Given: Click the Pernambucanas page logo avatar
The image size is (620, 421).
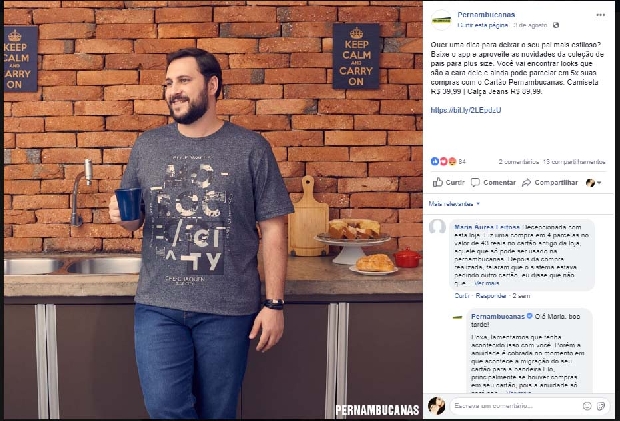Looking at the screenshot, I should pyautogui.click(x=441, y=20).
